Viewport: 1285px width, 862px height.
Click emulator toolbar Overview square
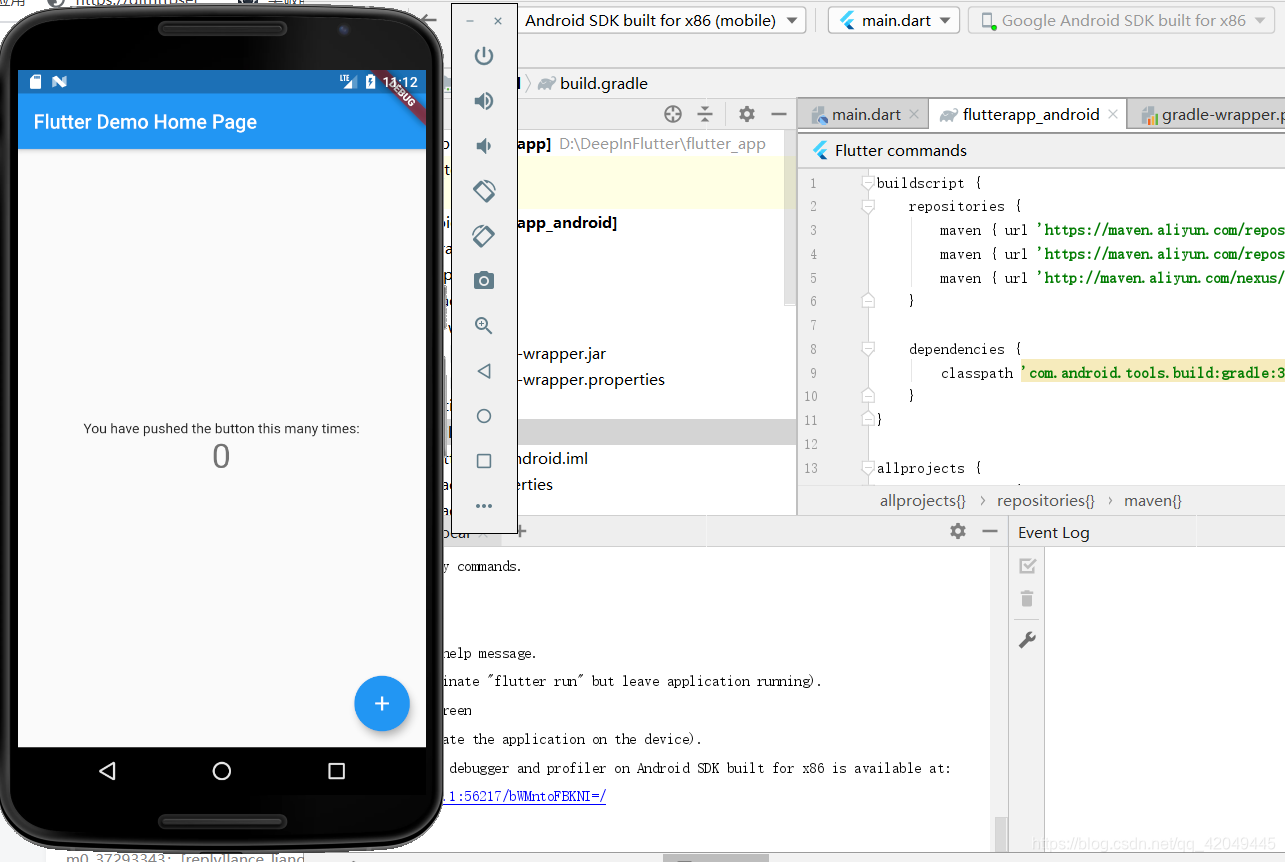[x=484, y=461]
